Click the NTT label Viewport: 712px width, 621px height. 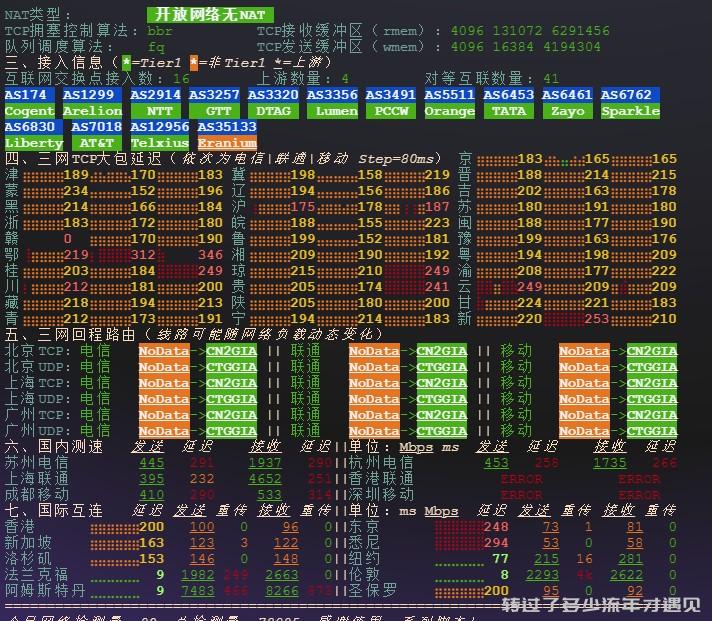coord(155,111)
